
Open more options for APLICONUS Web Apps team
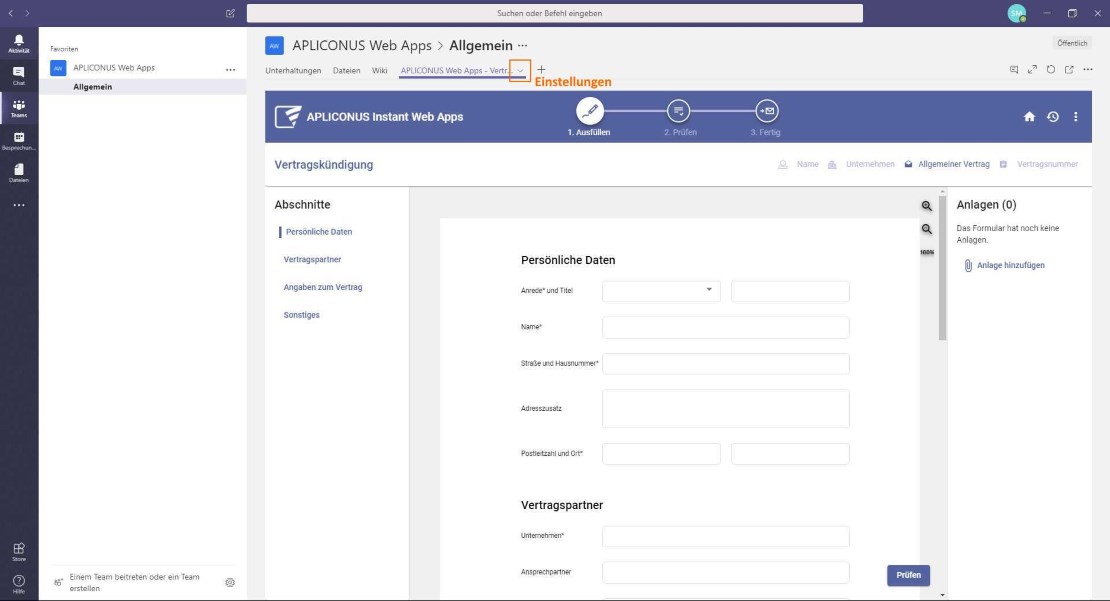click(230, 69)
